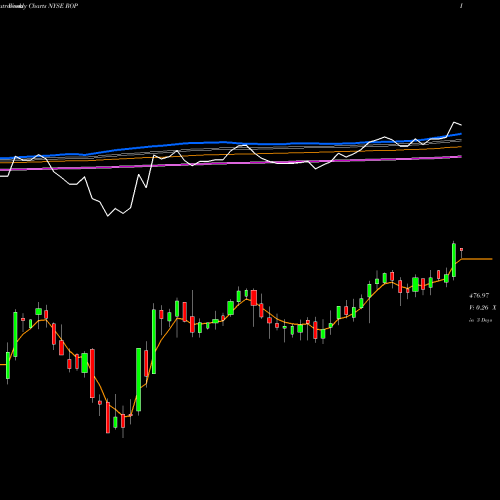
Task: Click the text 'in 3 Days'
Action: point(480,320)
